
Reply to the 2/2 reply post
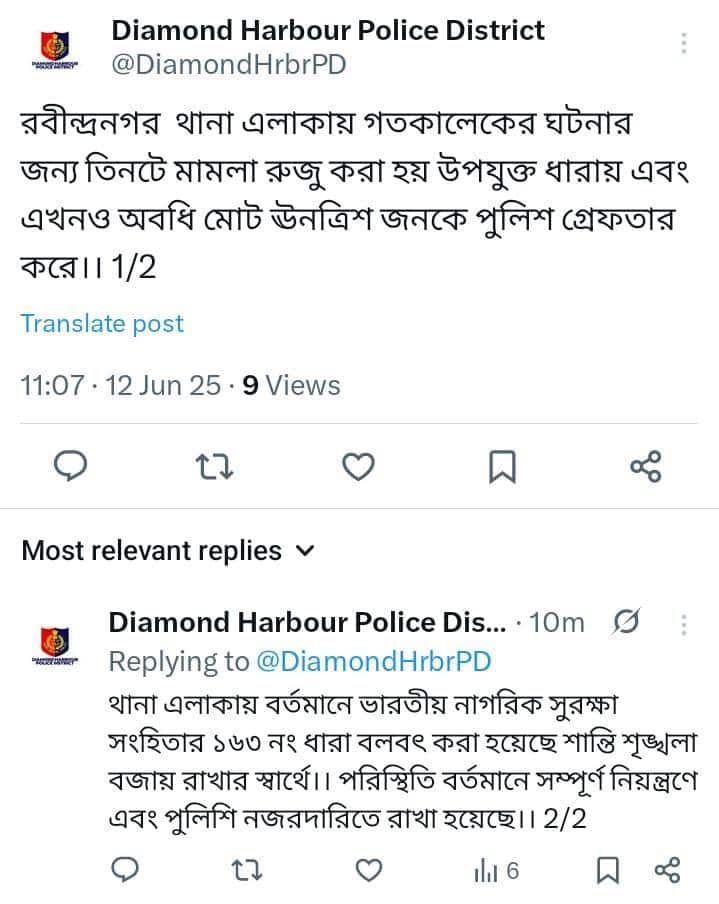[124, 871]
